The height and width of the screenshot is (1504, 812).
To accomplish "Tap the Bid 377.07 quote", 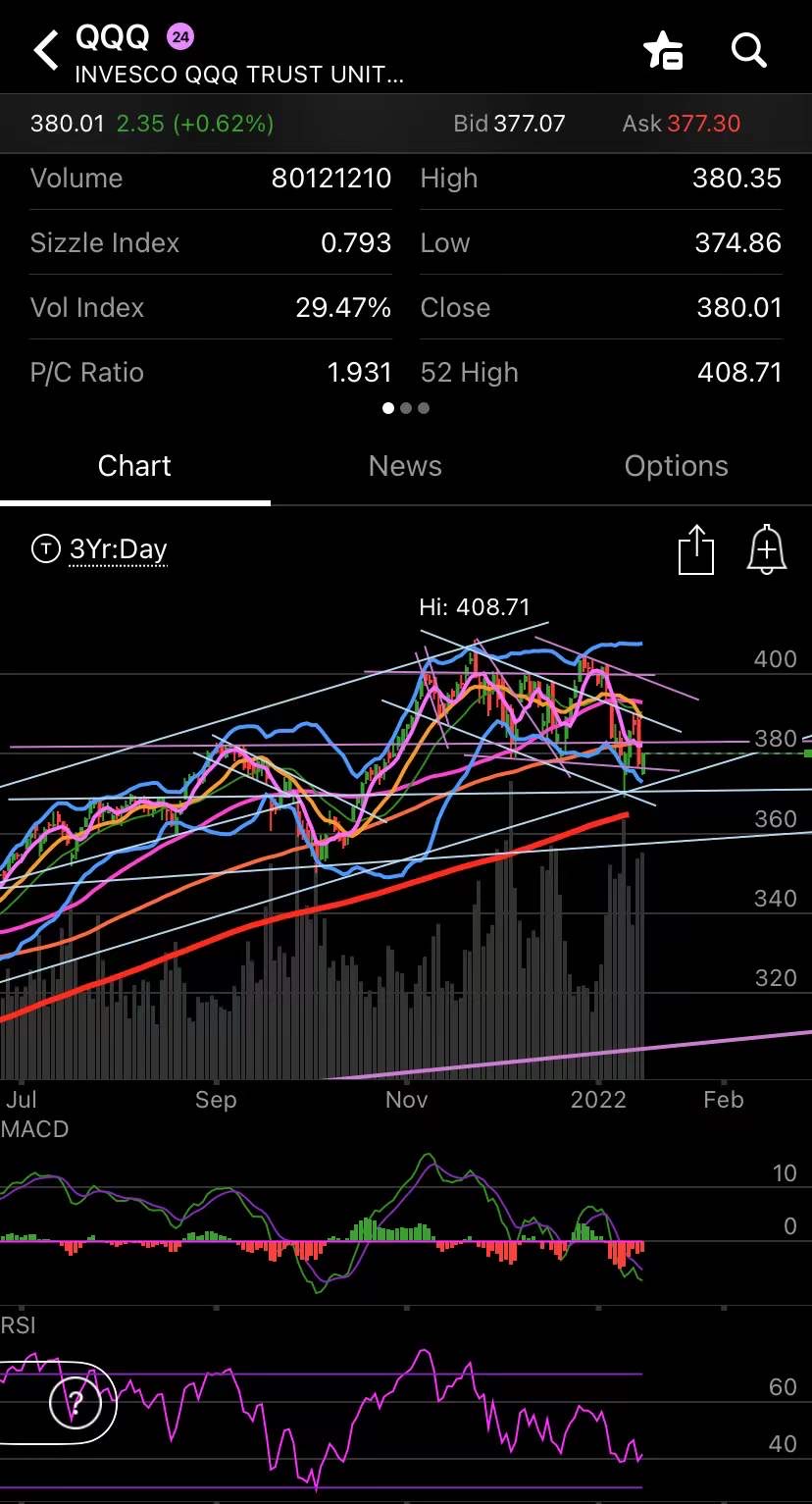I will point(509,124).
